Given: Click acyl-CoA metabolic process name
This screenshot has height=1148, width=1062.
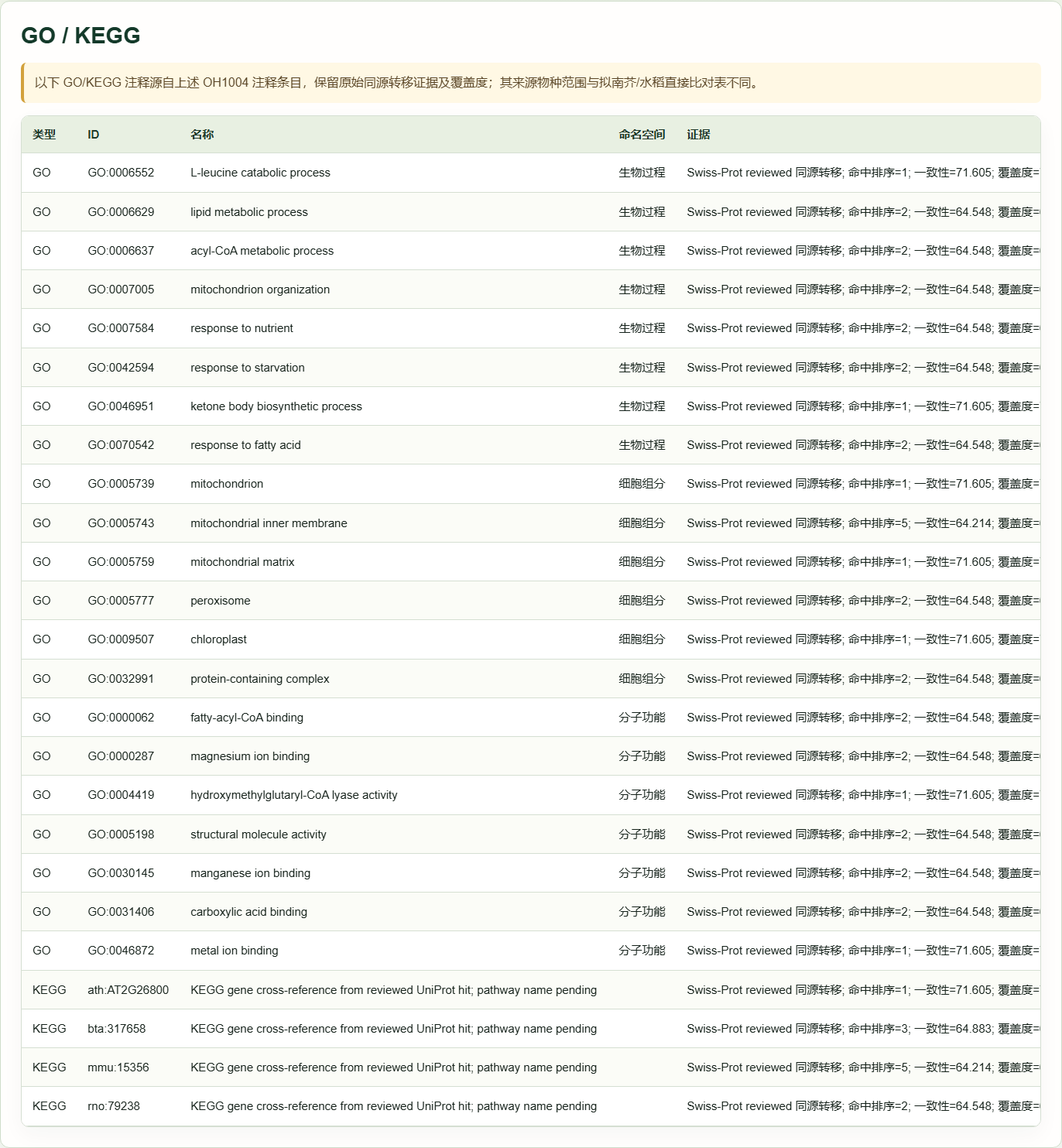Looking at the screenshot, I should (262, 251).
